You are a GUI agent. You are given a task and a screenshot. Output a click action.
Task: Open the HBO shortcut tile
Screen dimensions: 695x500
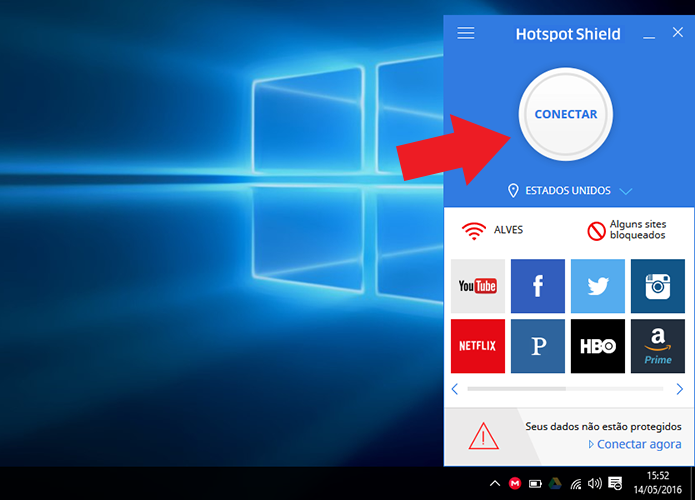(597, 346)
